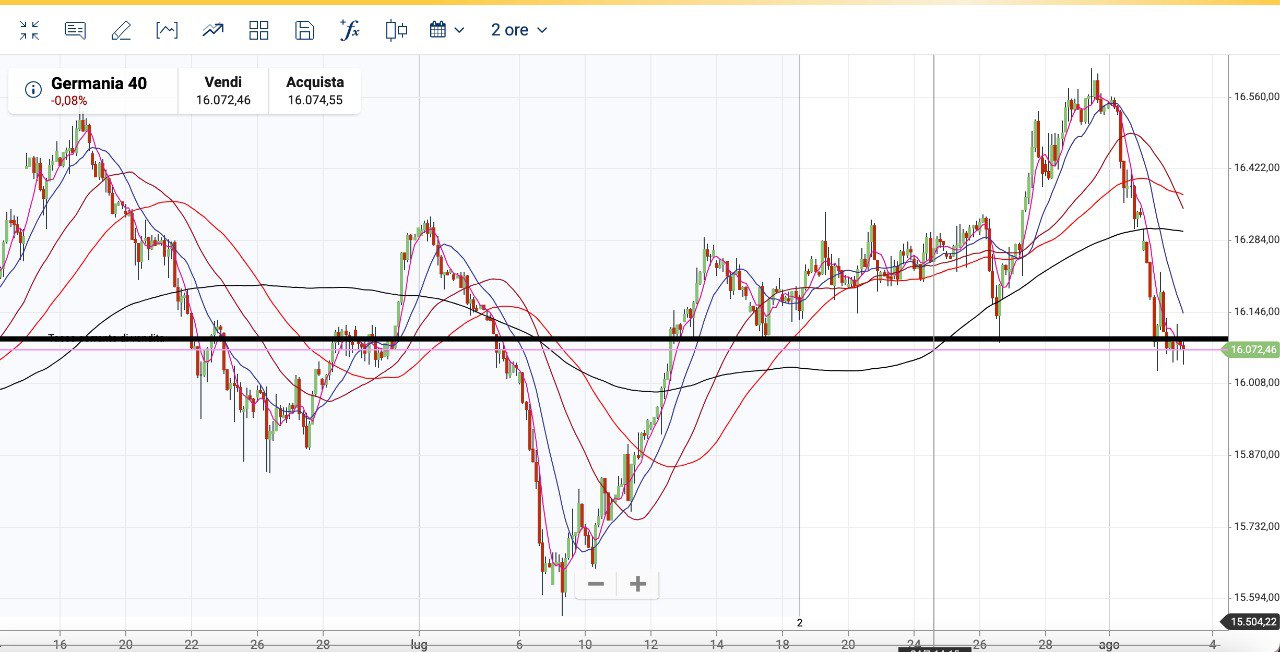Save chart with the floppy disk icon
This screenshot has width=1280, height=652.
[x=305, y=30]
